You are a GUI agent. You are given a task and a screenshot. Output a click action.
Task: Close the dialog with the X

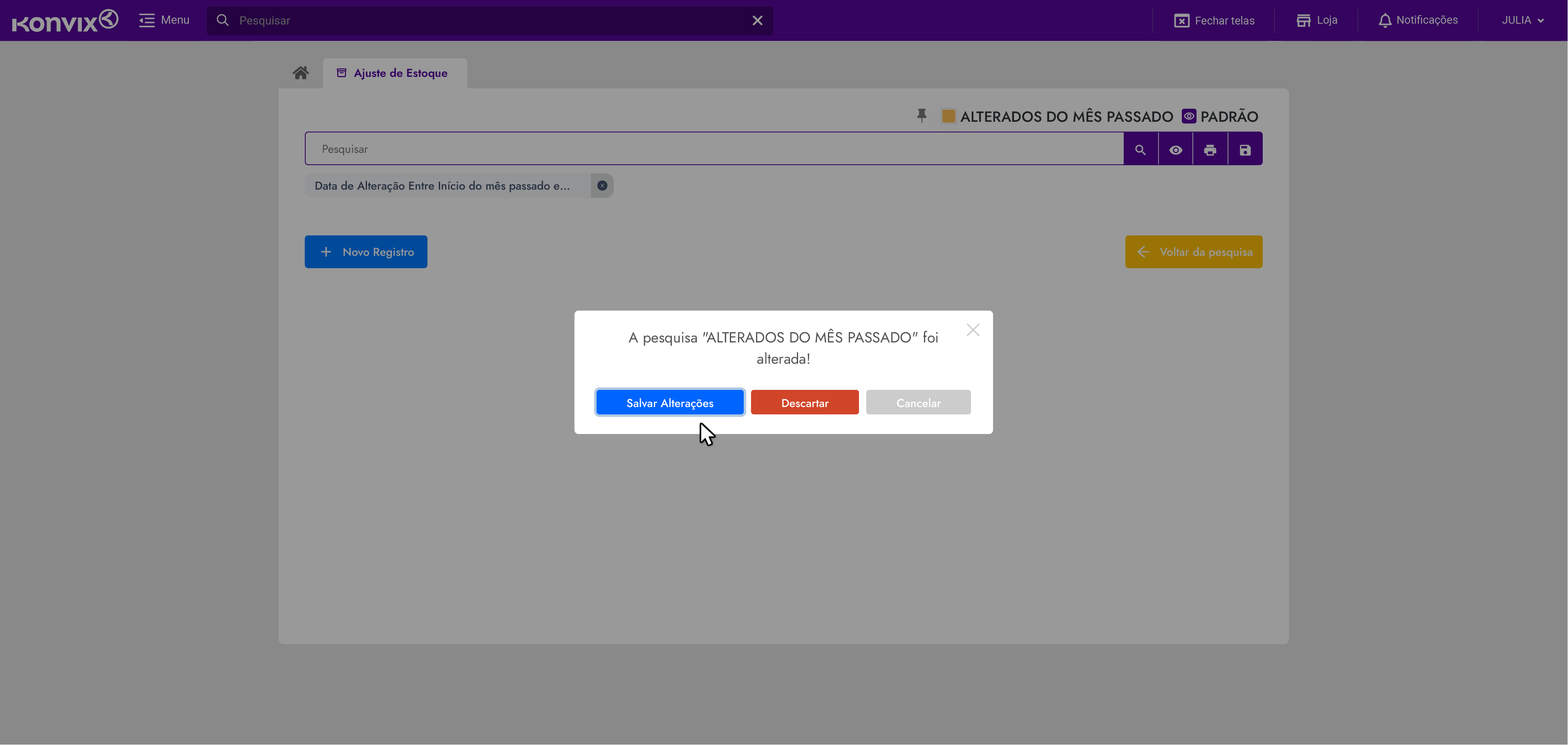coord(973,330)
